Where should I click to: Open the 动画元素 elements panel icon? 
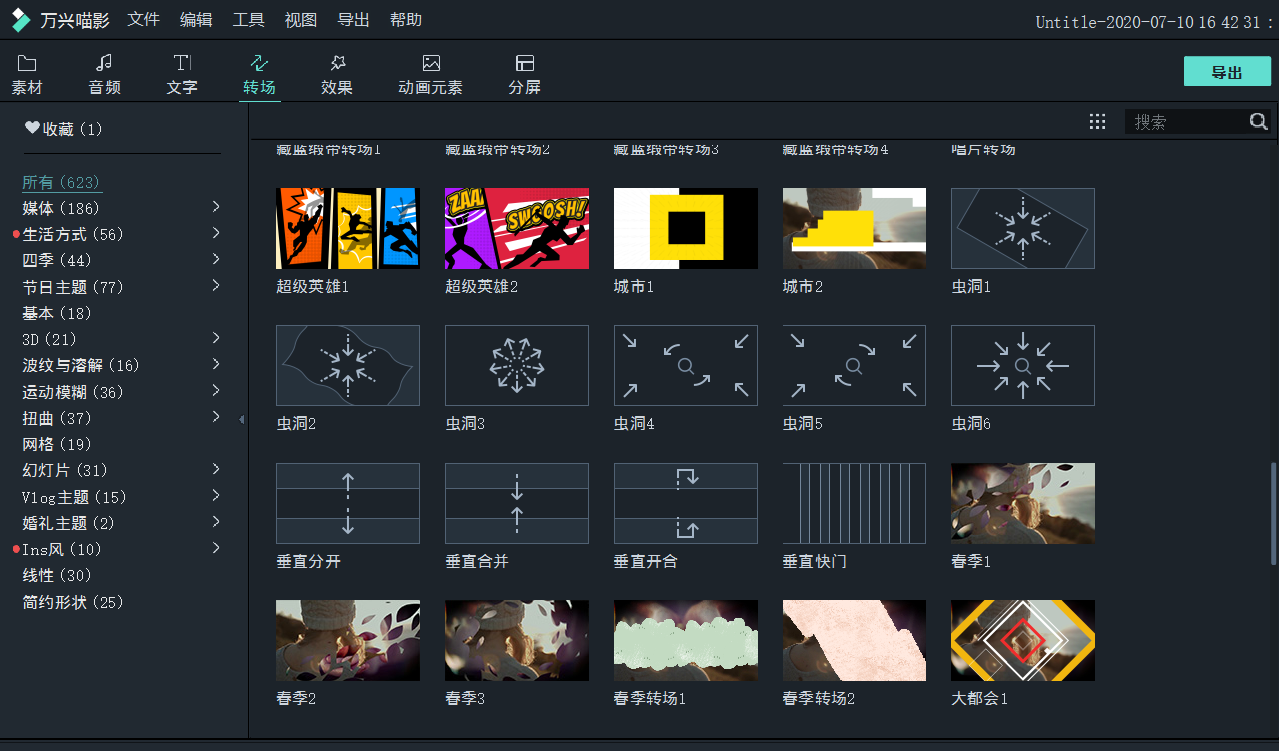pos(430,64)
